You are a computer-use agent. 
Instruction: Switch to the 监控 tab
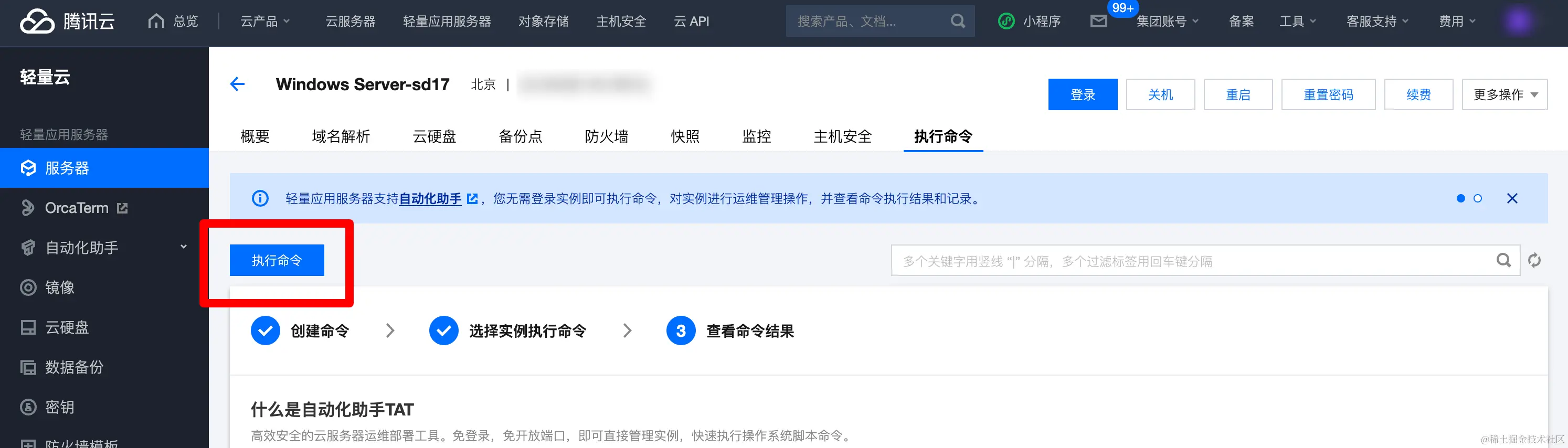pyautogui.click(x=757, y=136)
